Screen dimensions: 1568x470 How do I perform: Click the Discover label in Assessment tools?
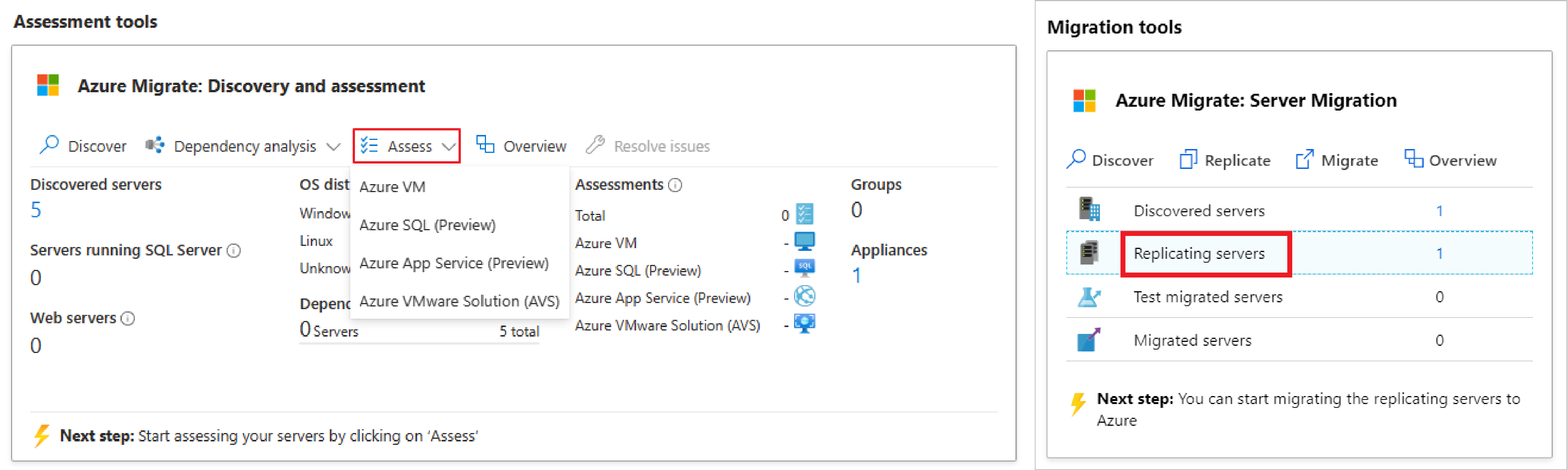97,146
